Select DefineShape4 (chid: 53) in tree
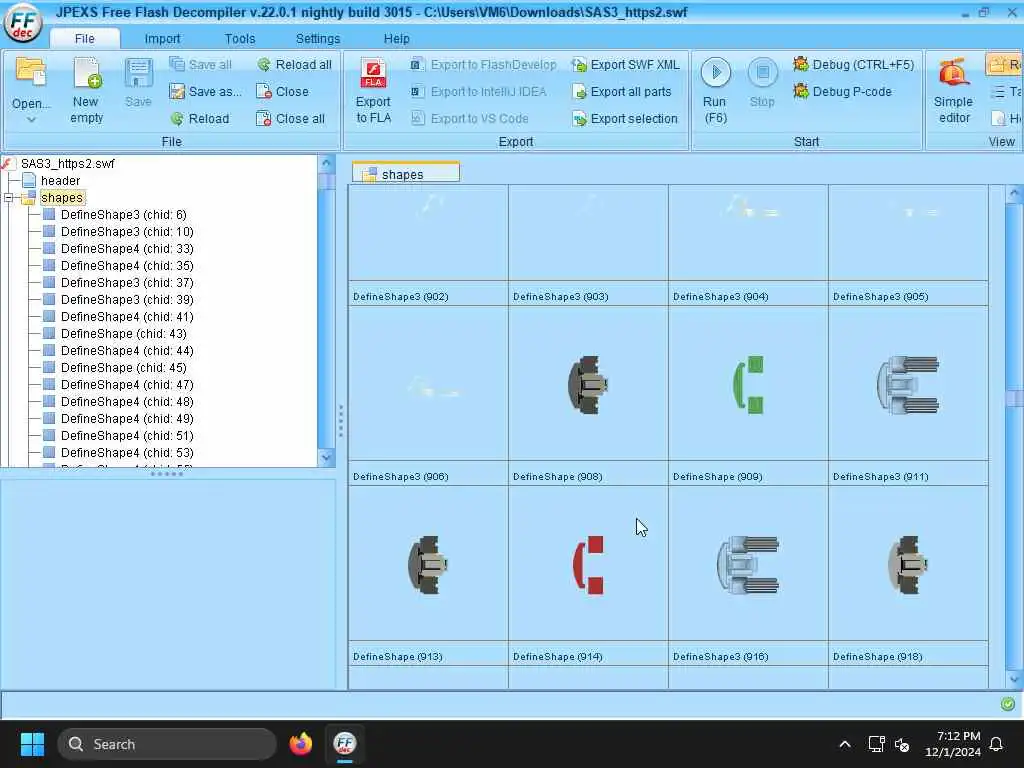The width and height of the screenshot is (1024, 768). 127,453
